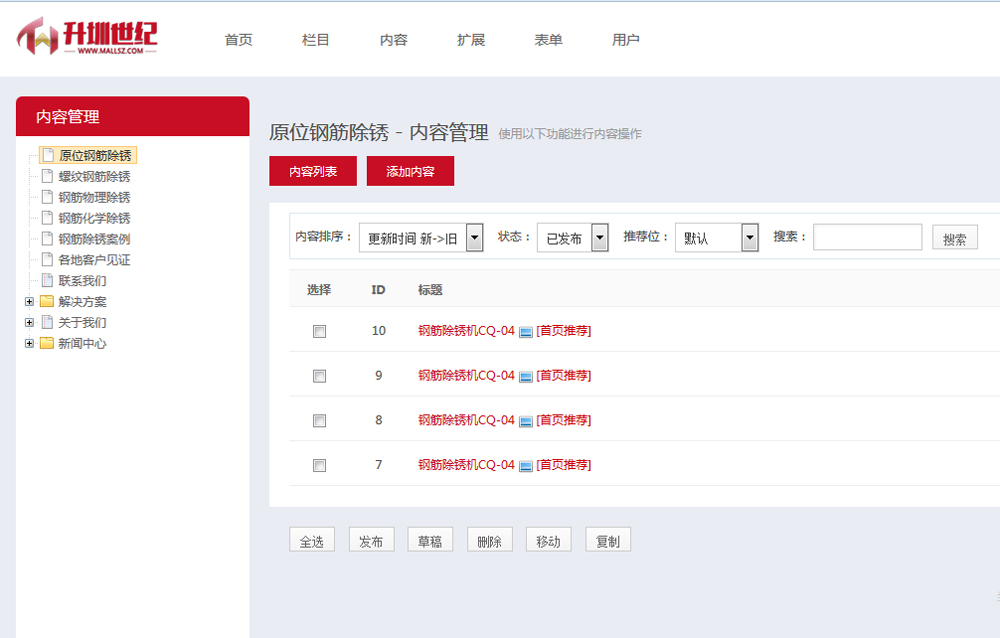The height and width of the screenshot is (638, 1000).
Task: Open 用户 in top navigation
Action: point(626,40)
